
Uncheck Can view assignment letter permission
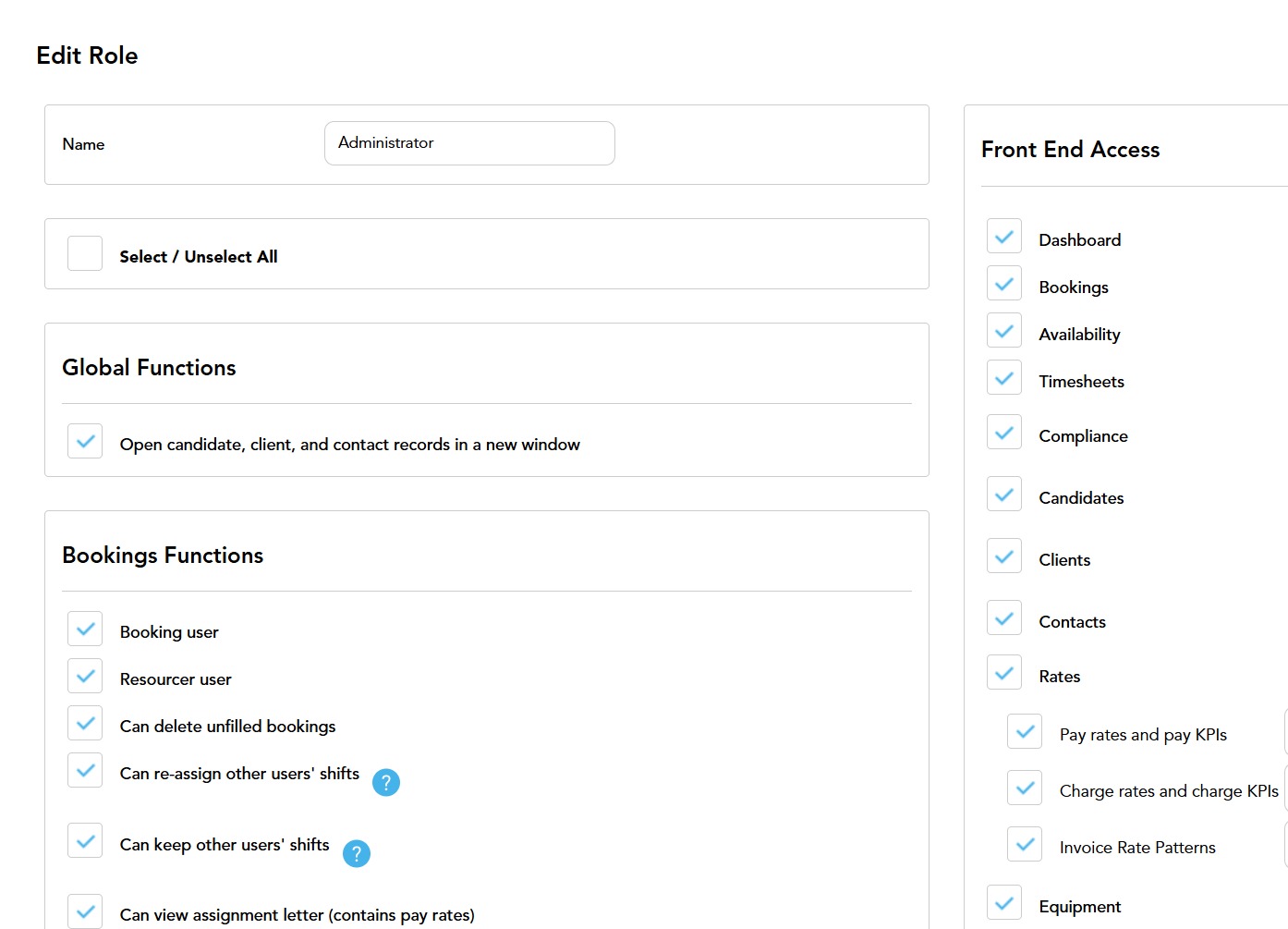(85, 912)
